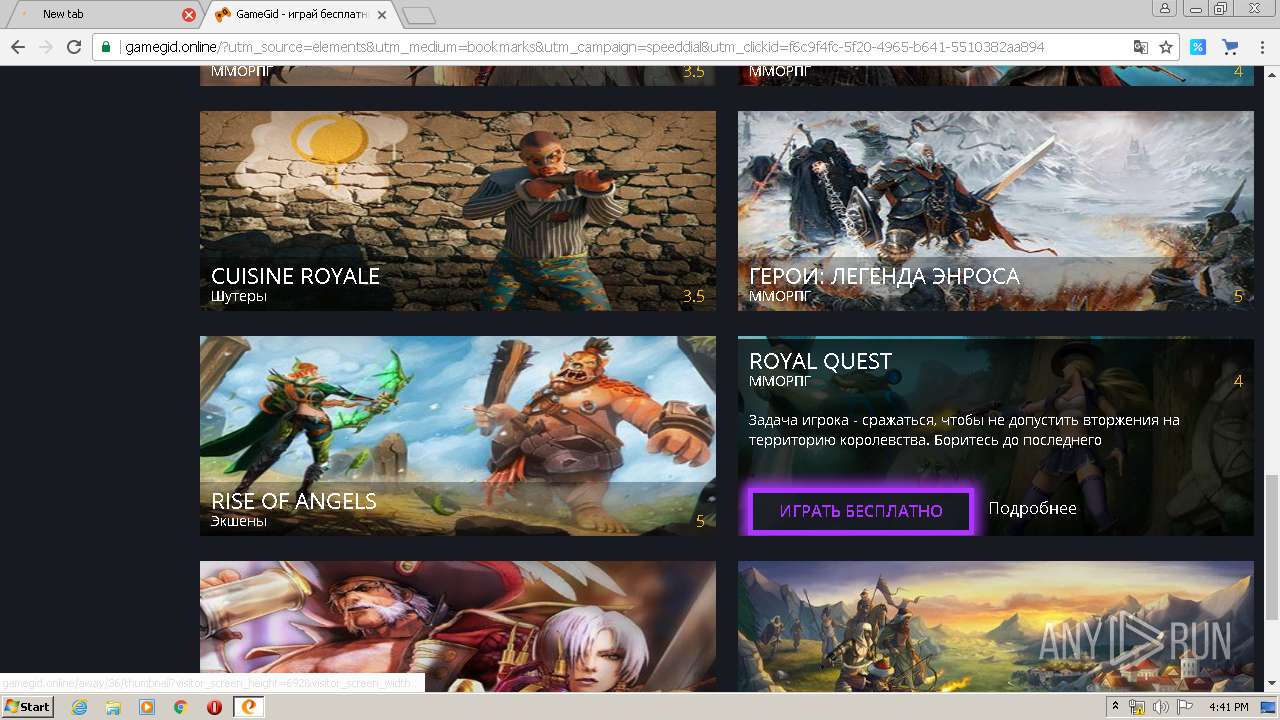The width and height of the screenshot is (1280, 720).
Task: Click the 3.5 rating on Cuisine Royale
Action: point(693,296)
